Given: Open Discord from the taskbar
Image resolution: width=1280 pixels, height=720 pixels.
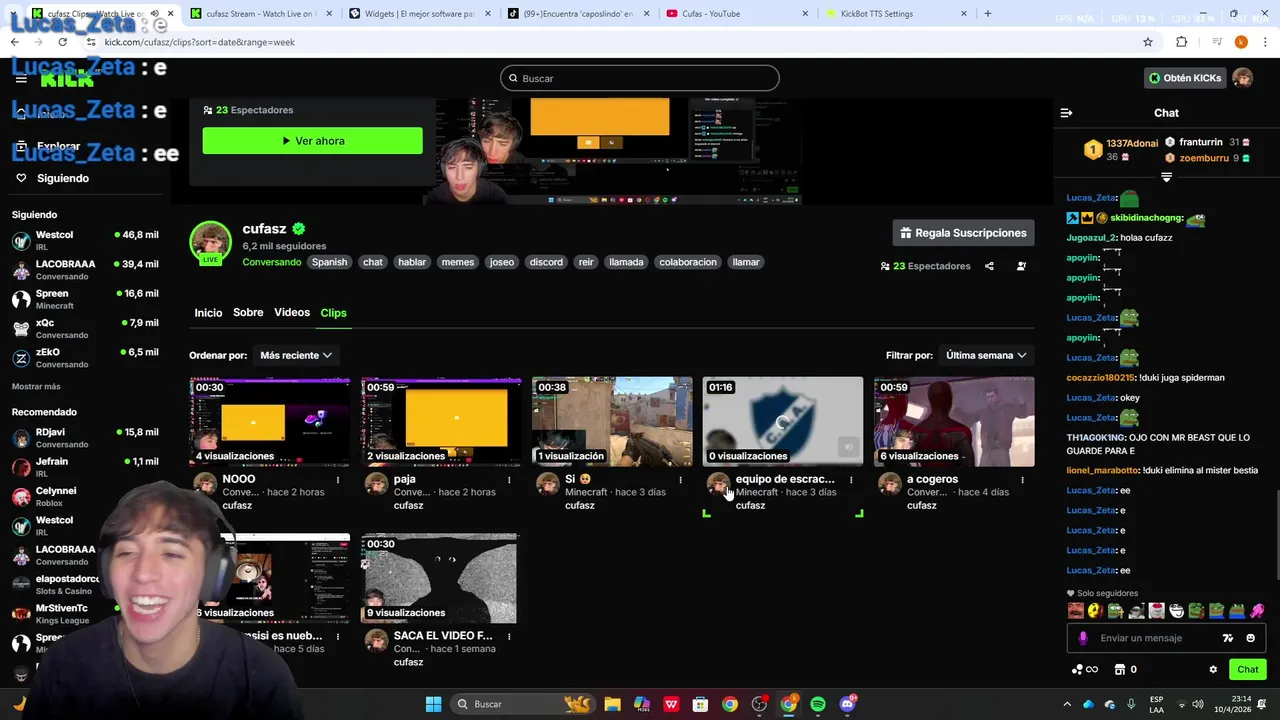Looking at the screenshot, I should (848, 704).
